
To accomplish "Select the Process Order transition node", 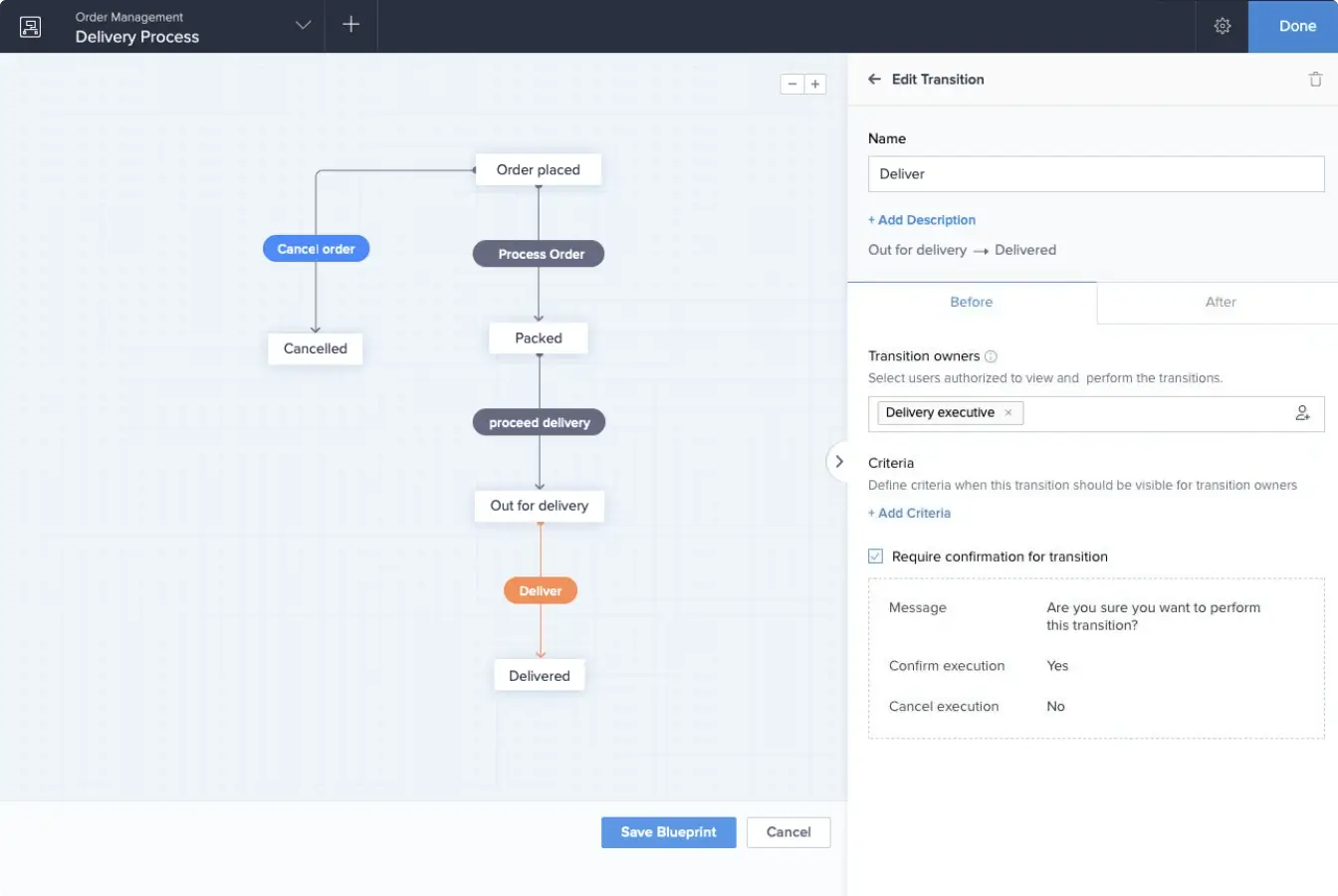I will [x=539, y=254].
